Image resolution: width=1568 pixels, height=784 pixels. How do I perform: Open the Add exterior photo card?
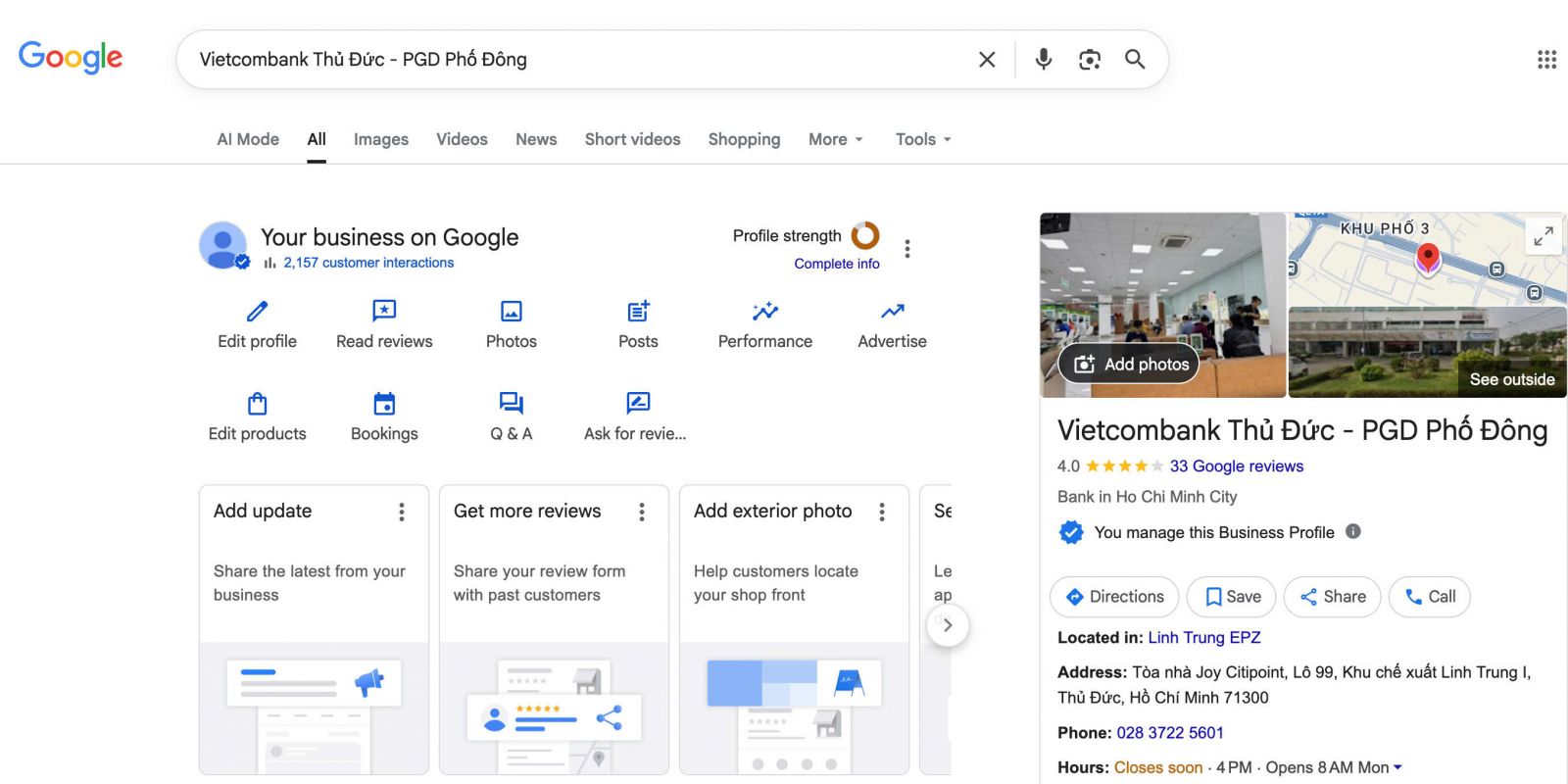(x=794, y=630)
